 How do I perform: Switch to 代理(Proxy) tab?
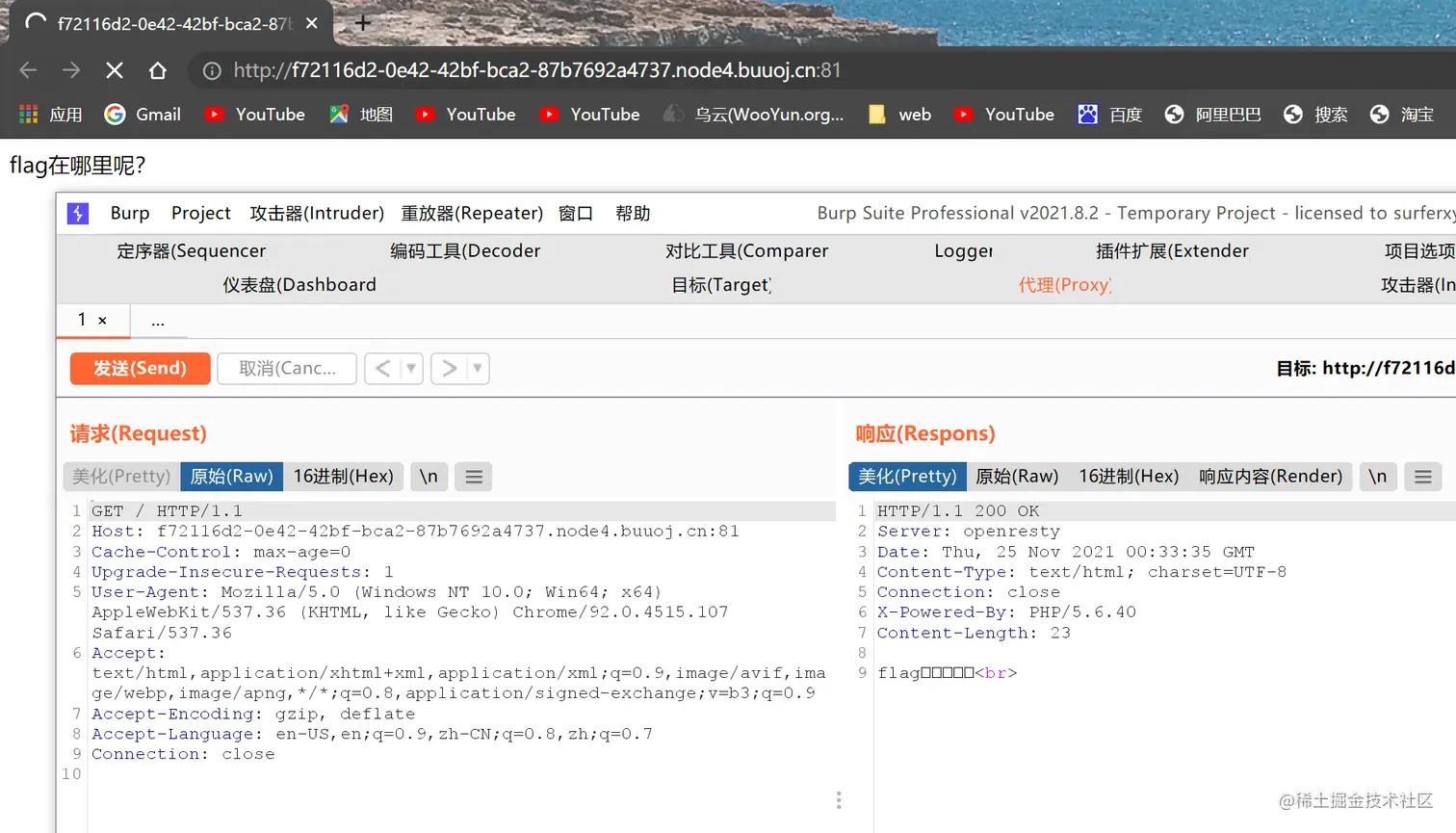pos(1065,285)
